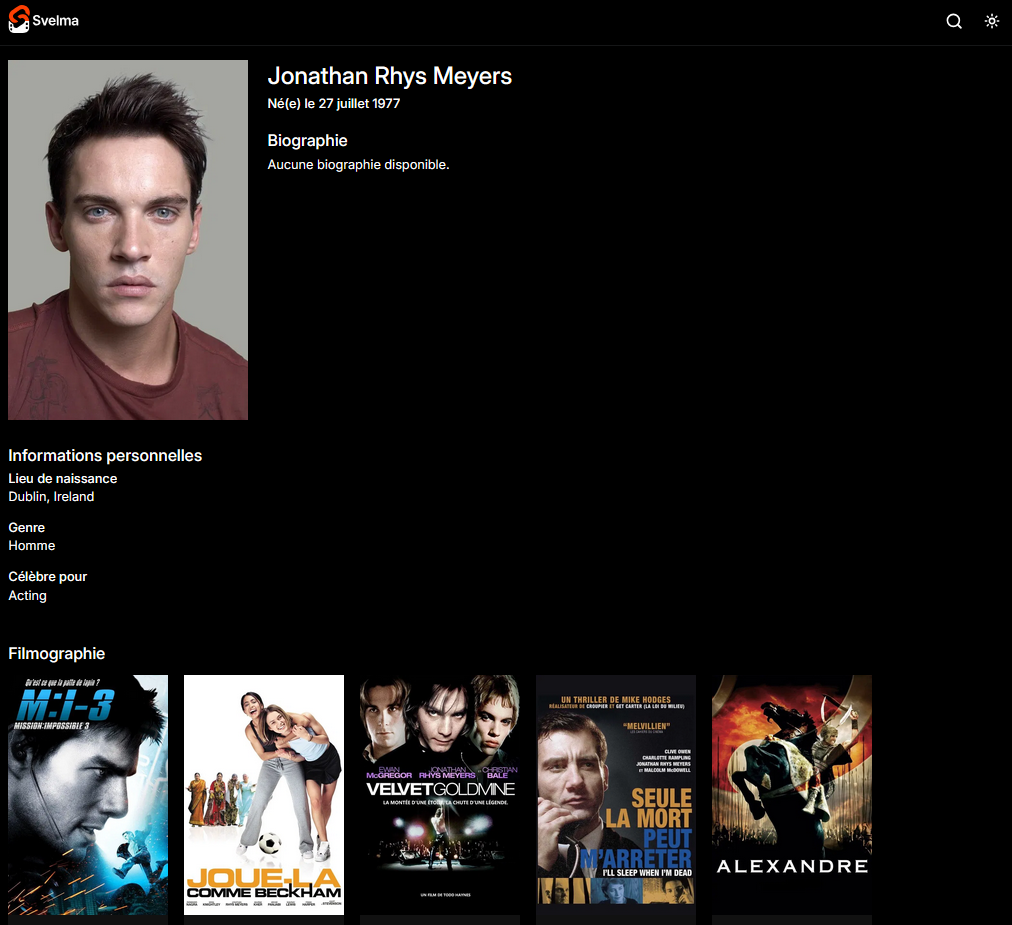Select the Dublin, Ireland birthplace text
The image size is (1012, 925).
[51, 496]
